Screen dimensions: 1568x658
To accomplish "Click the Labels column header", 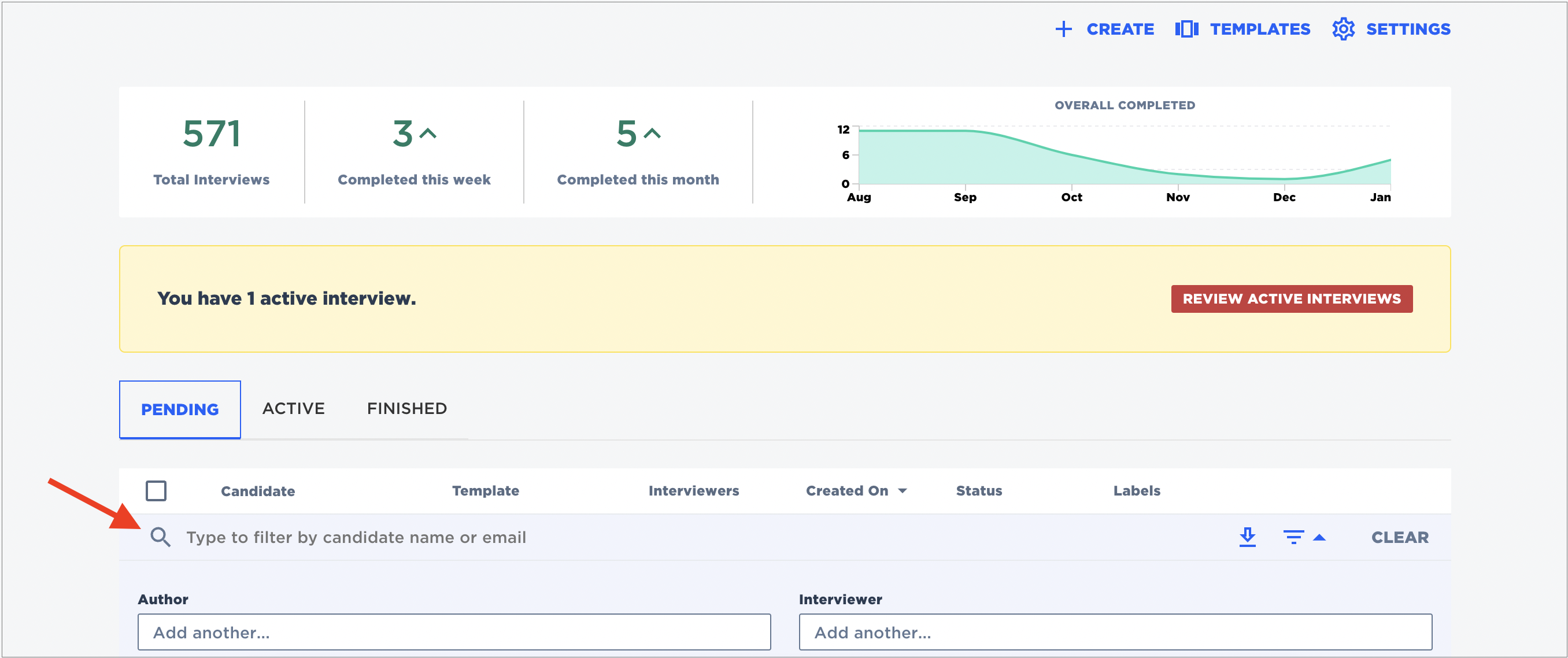I will point(1137,490).
